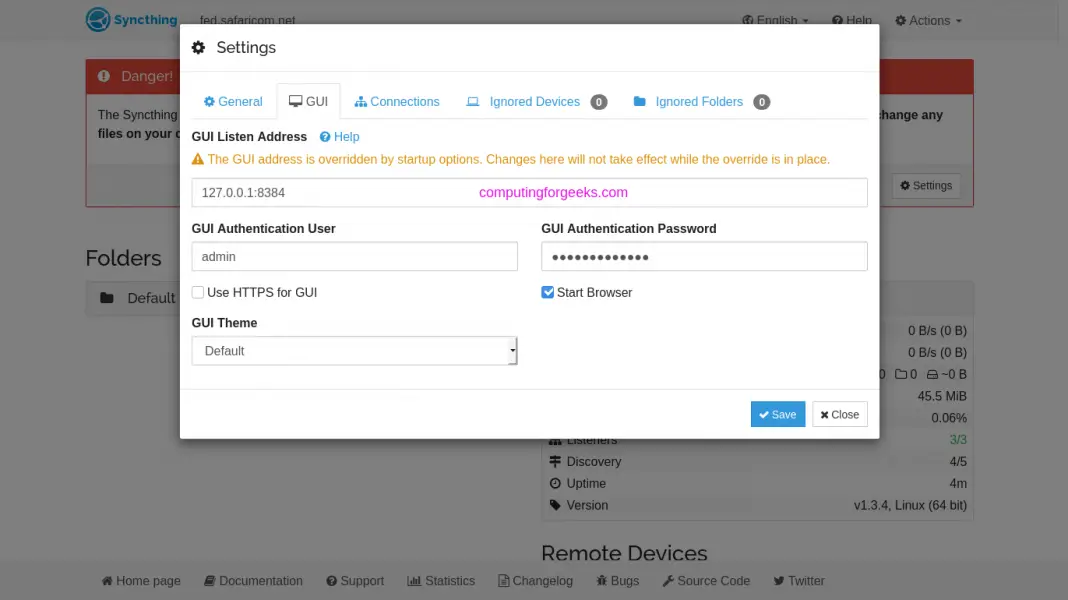This screenshot has width=1068, height=600.
Task: Click the clock icon beside Uptime
Action: click(556, 483)
